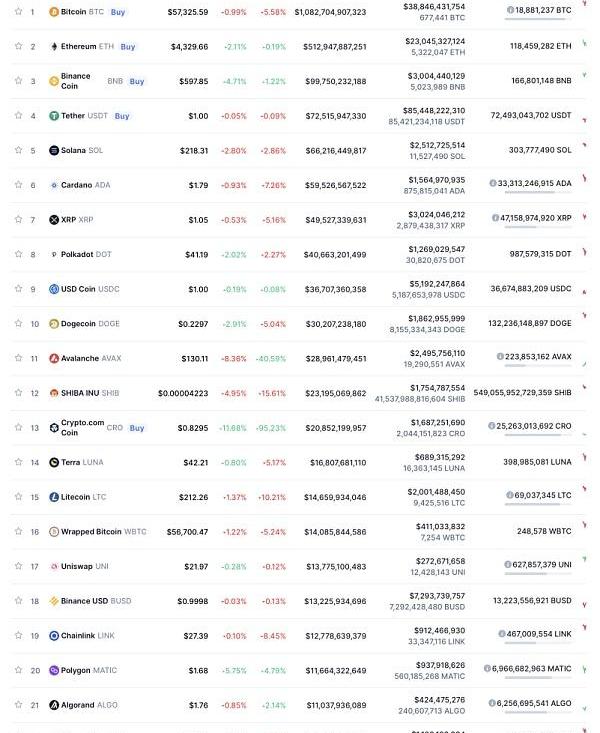Open the Algorand coin page link
The width and height of the screenshot is (600, 733).
78,705
